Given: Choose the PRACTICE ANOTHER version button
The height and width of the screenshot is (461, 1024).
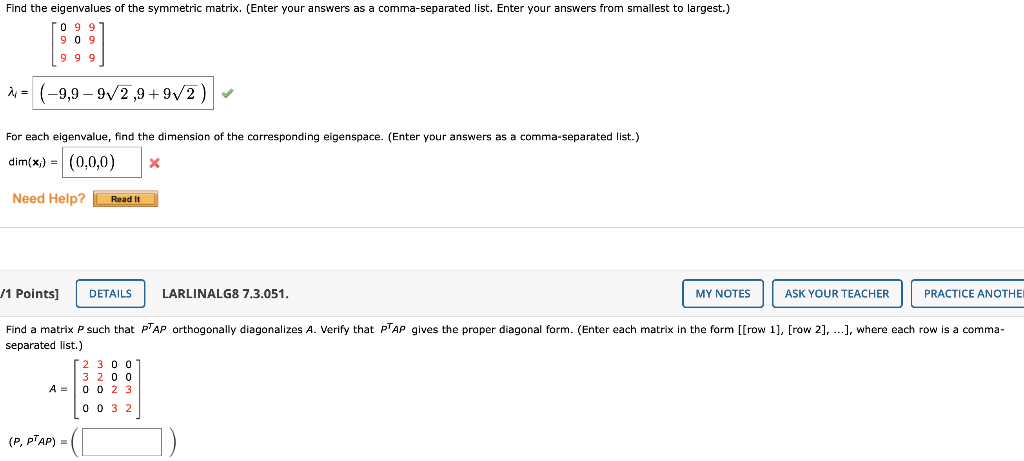Looking at the screenshot, I should coord(968,294).
